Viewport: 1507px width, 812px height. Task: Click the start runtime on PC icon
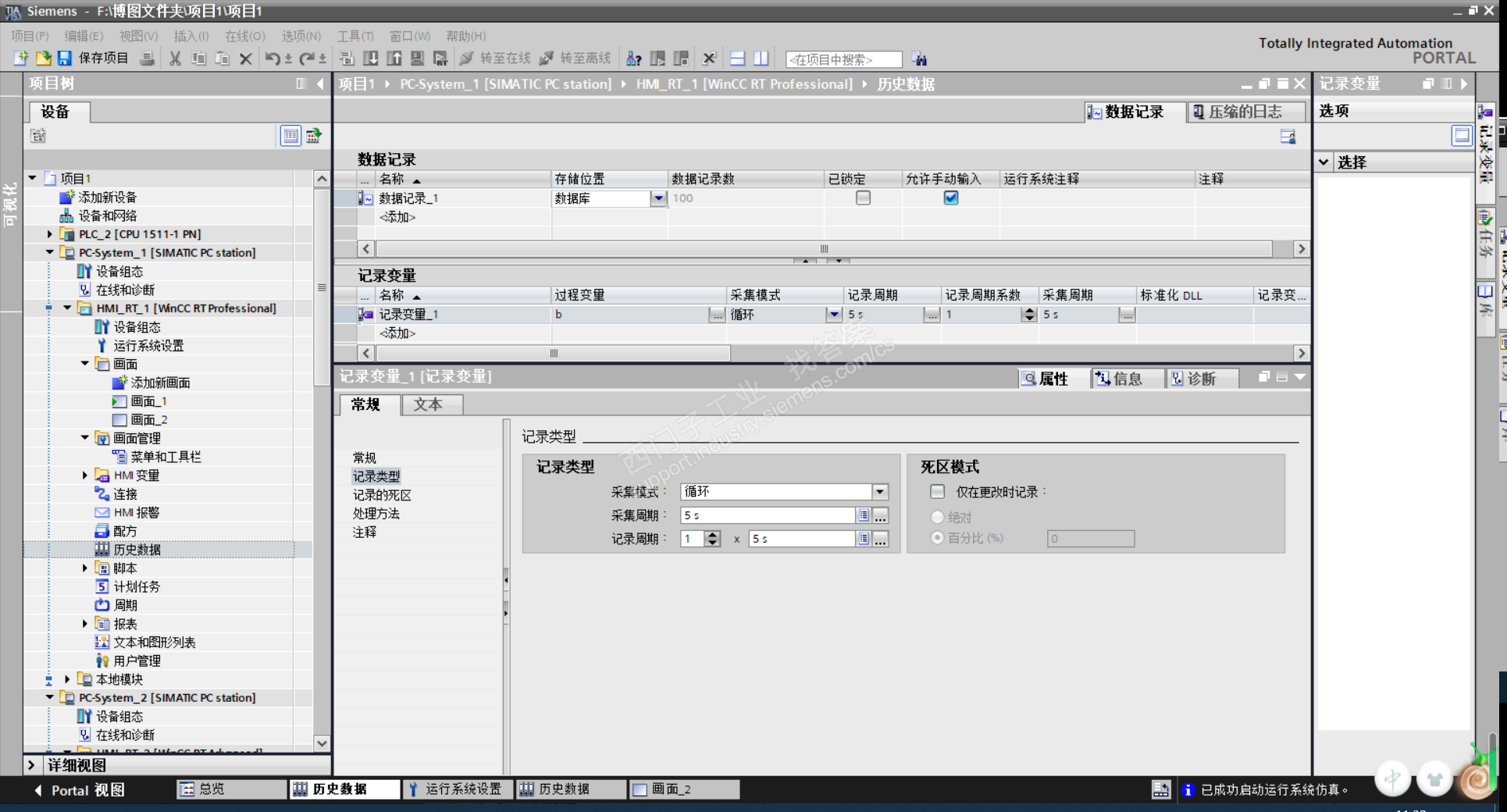(x=441, y=59)
